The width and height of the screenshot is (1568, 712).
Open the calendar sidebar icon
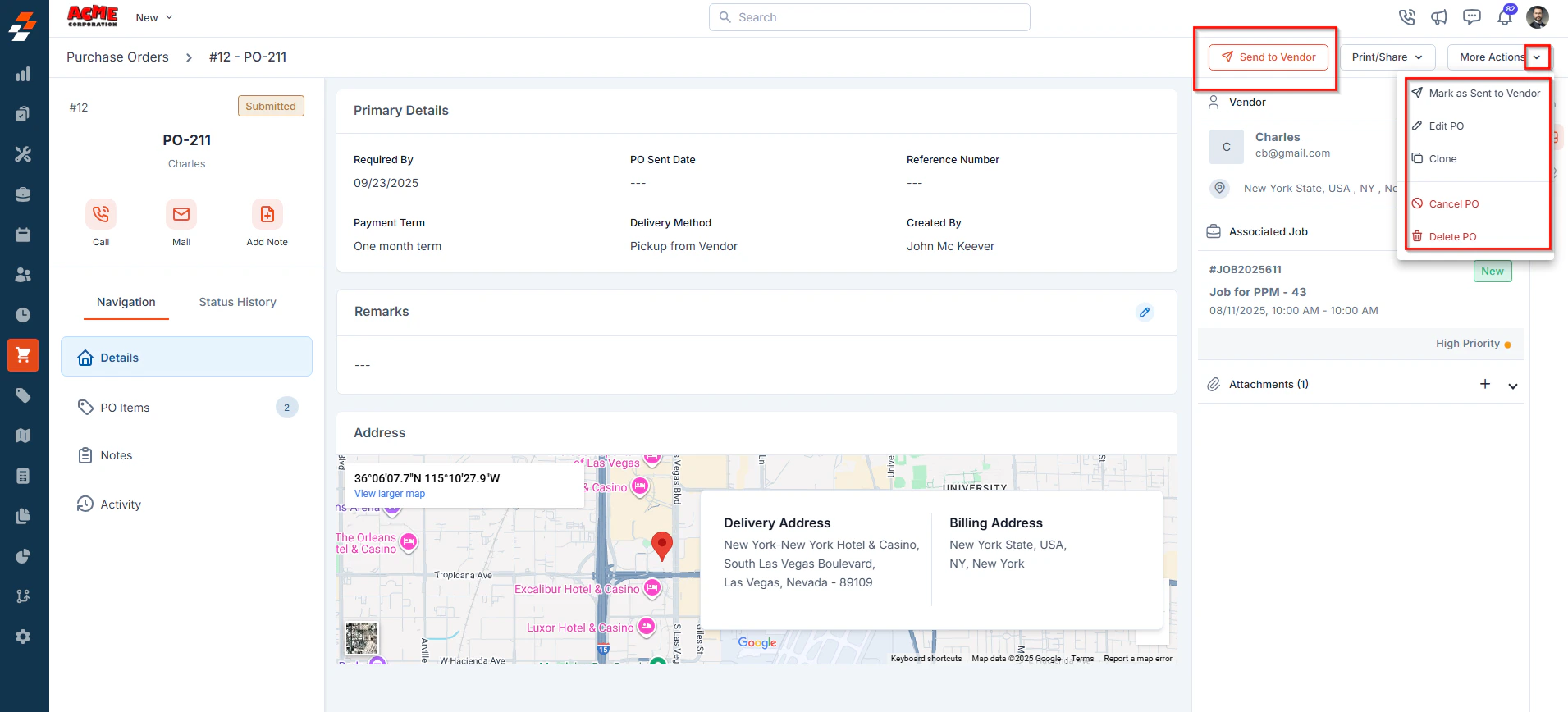click(23, 235)
